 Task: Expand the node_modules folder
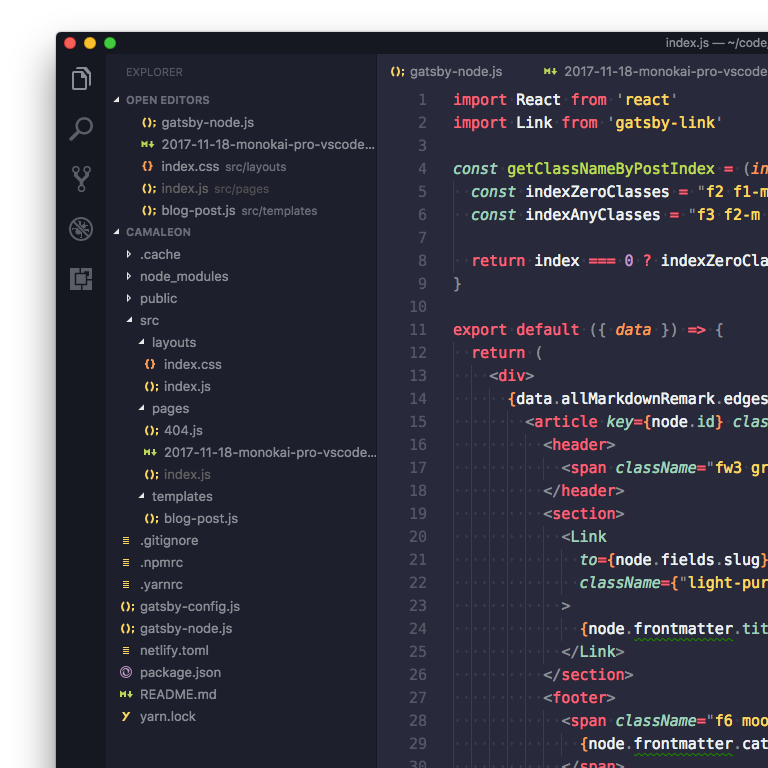pos(129,276)
